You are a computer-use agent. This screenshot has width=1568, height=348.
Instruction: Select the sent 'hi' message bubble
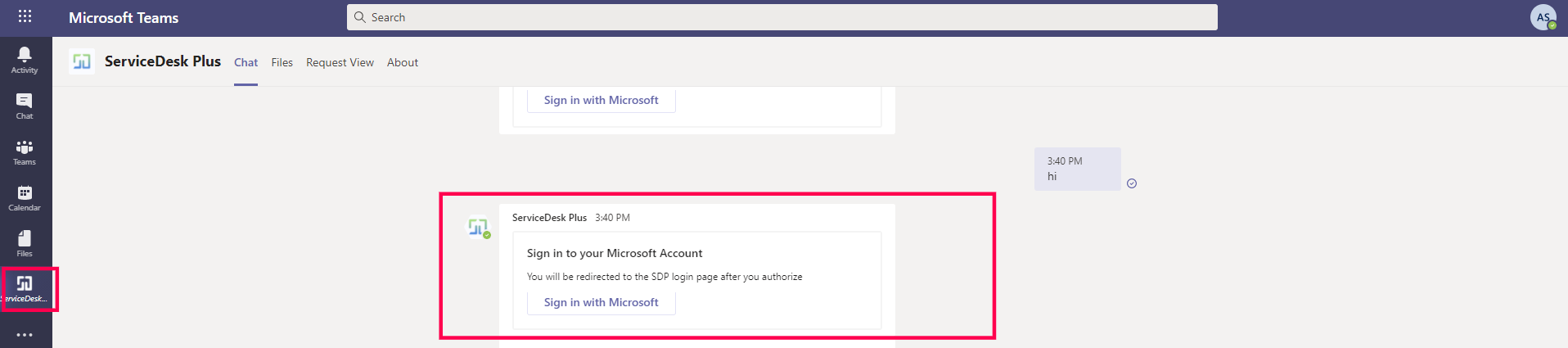(x=1078, y=169)
